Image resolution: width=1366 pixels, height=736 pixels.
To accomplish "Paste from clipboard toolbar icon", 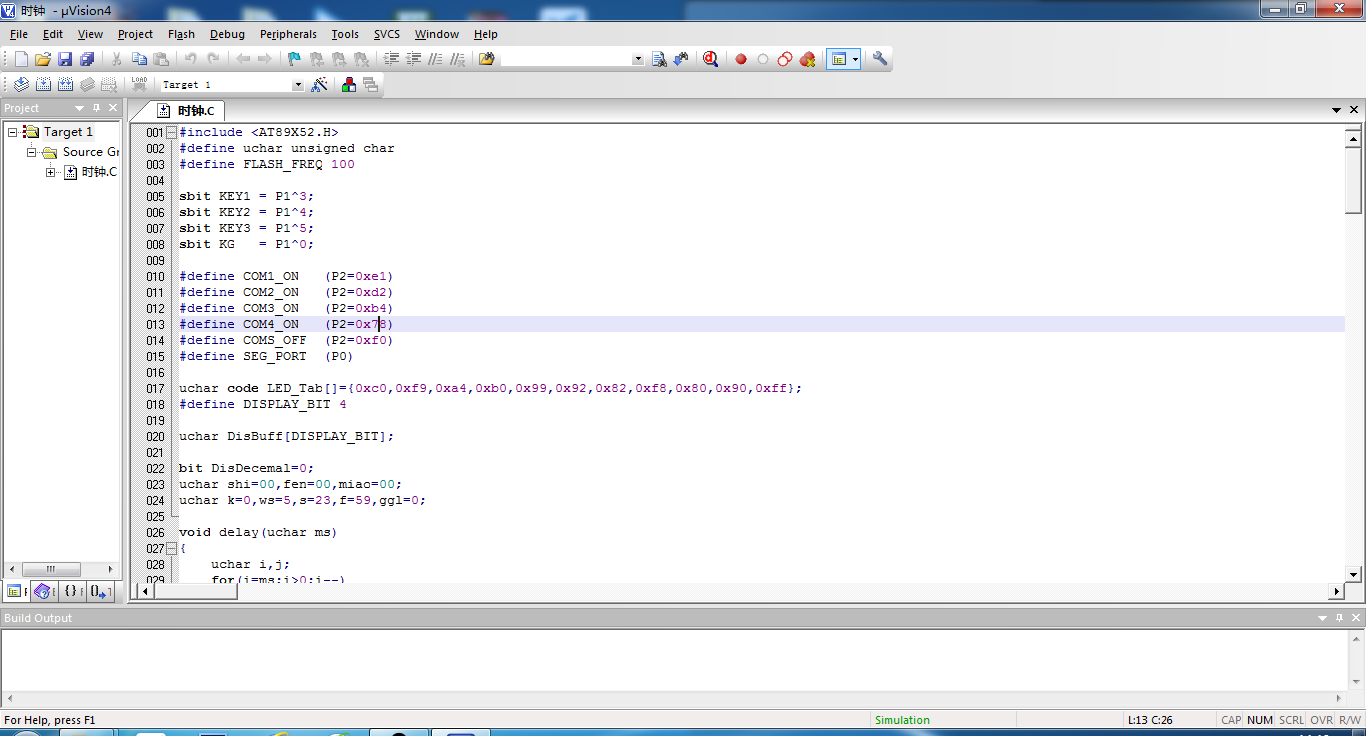I will (161, 59).
